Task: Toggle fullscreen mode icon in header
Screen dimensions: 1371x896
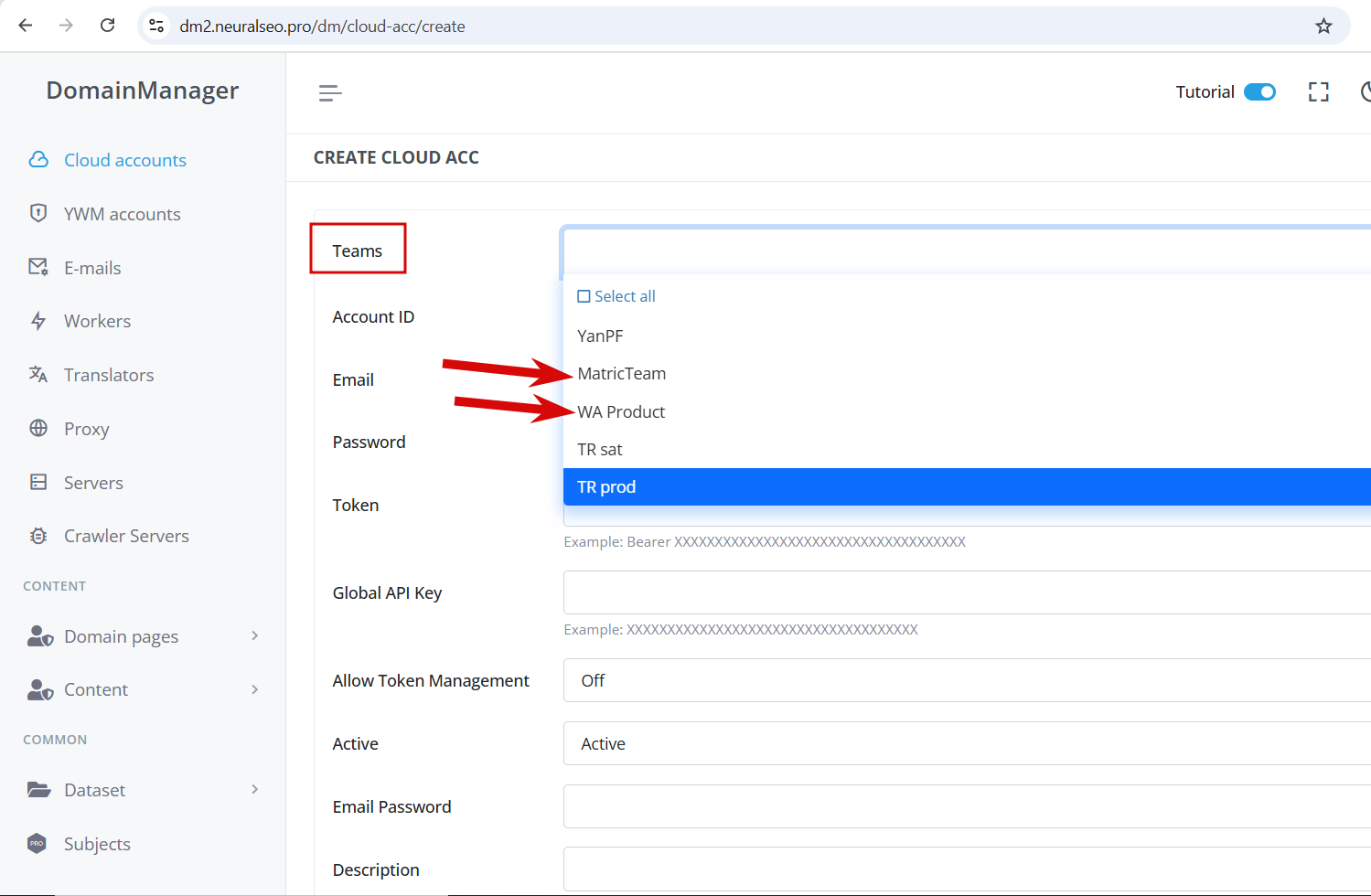Action: [1318, 91]
